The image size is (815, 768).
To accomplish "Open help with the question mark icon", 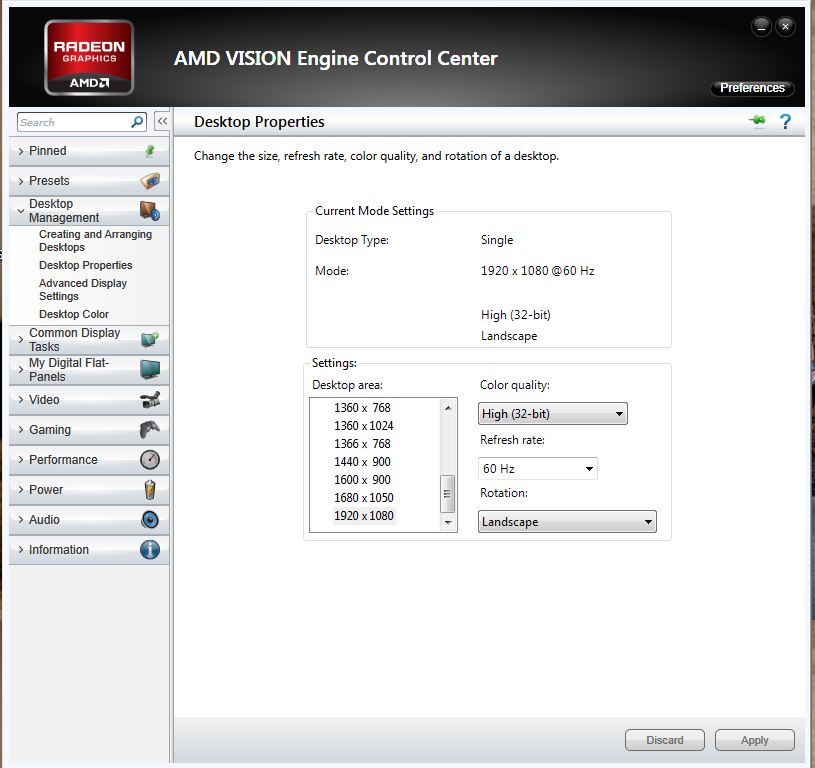I will [785, 122].
